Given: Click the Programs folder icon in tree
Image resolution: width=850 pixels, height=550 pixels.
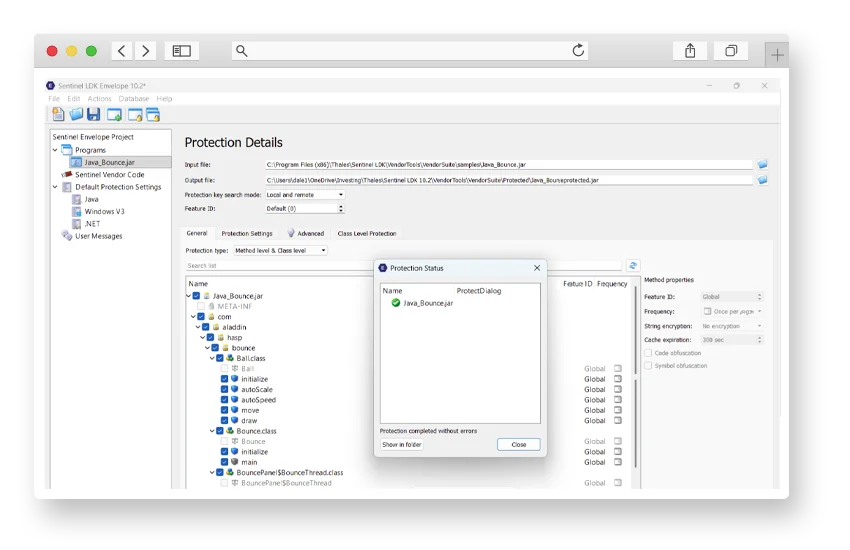Looking at the screenshot, I should pyautogui.click(x=67, y=150).
